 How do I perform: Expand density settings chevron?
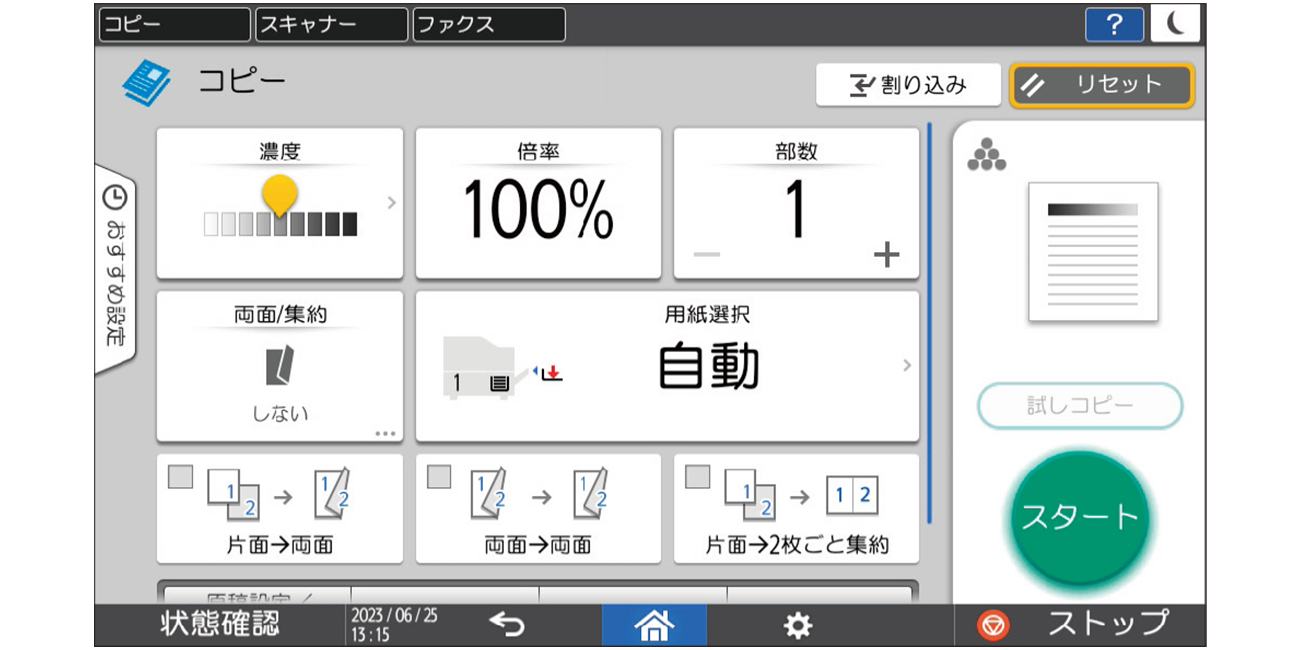point(391,203)
